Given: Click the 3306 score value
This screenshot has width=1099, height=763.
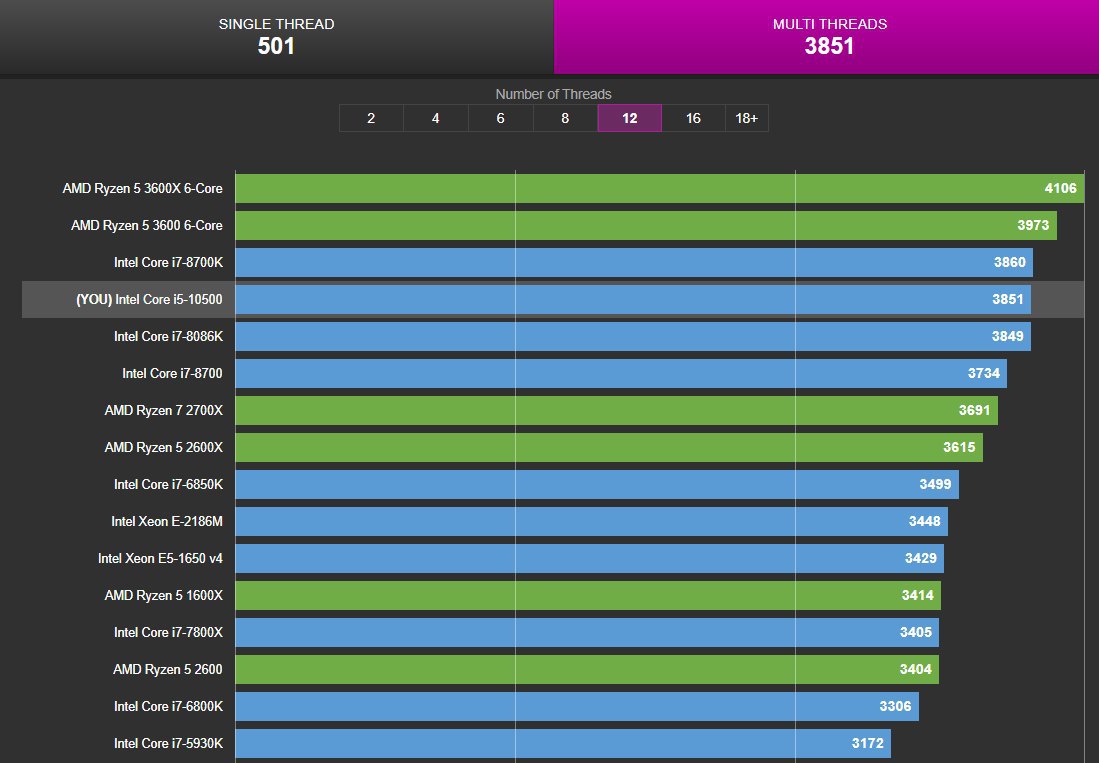Looking at the screenshot, I should 895,707.
